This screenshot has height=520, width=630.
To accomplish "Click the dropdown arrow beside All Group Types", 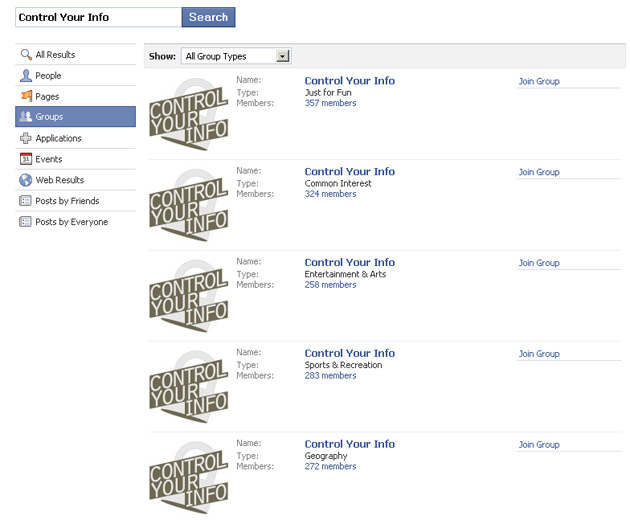I will 283,56.
